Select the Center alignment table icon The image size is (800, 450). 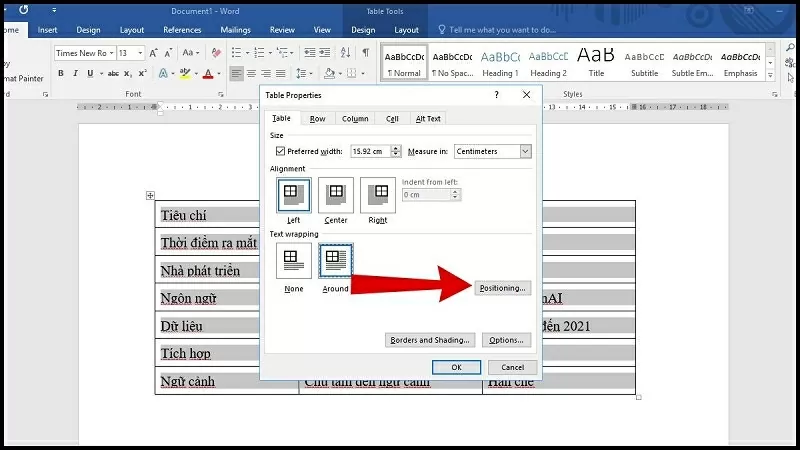pos(335,195)
